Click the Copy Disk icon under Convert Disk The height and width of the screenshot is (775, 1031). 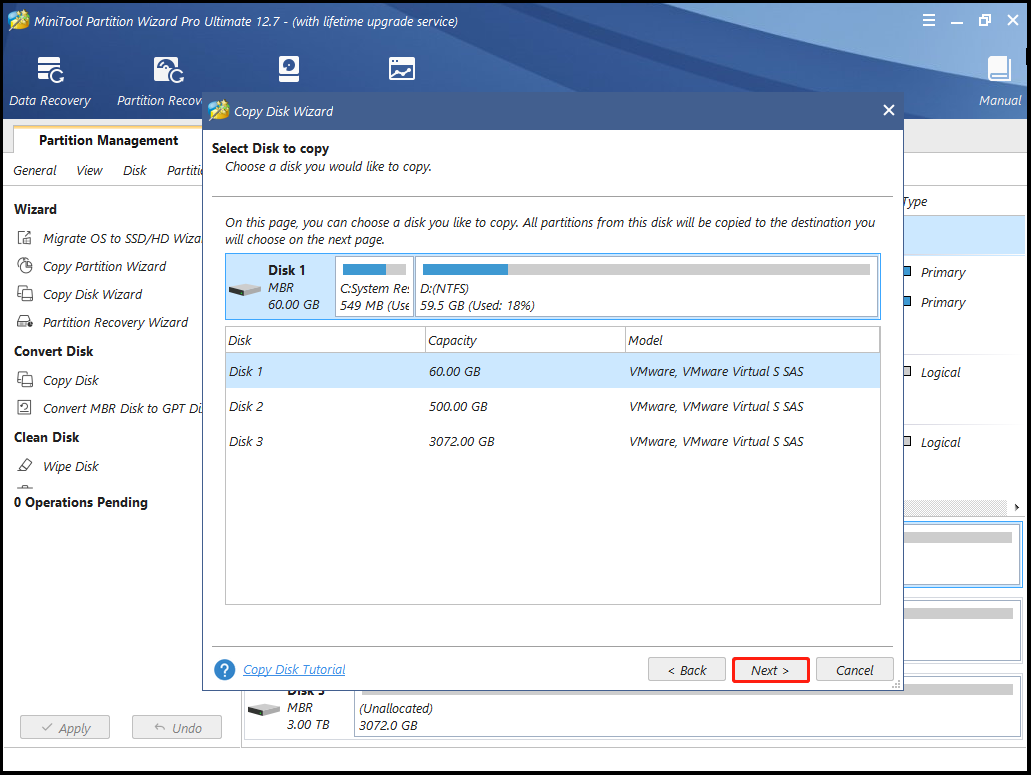point(25,380)
